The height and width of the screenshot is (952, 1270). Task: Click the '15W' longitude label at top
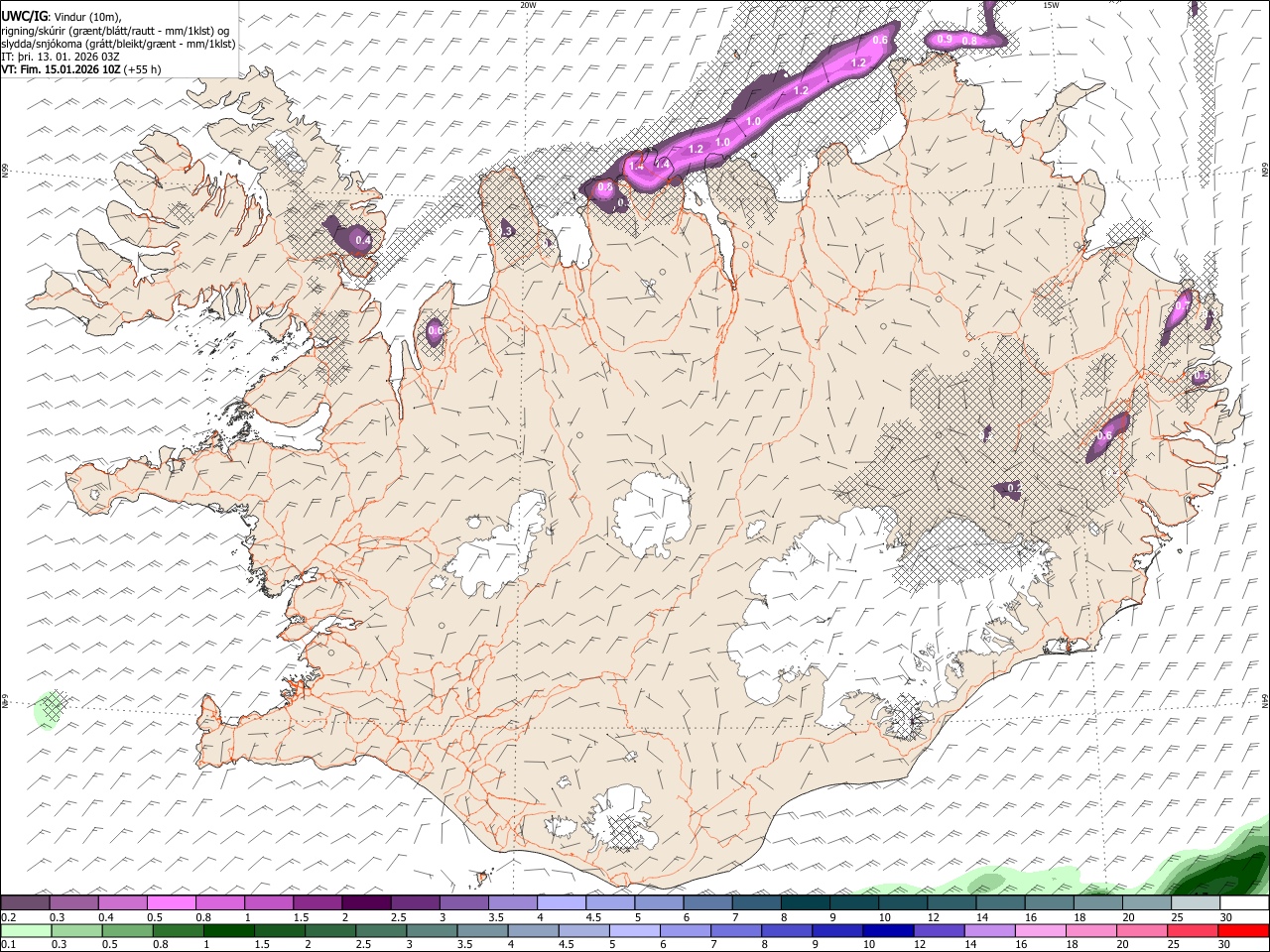[1051, 5]
